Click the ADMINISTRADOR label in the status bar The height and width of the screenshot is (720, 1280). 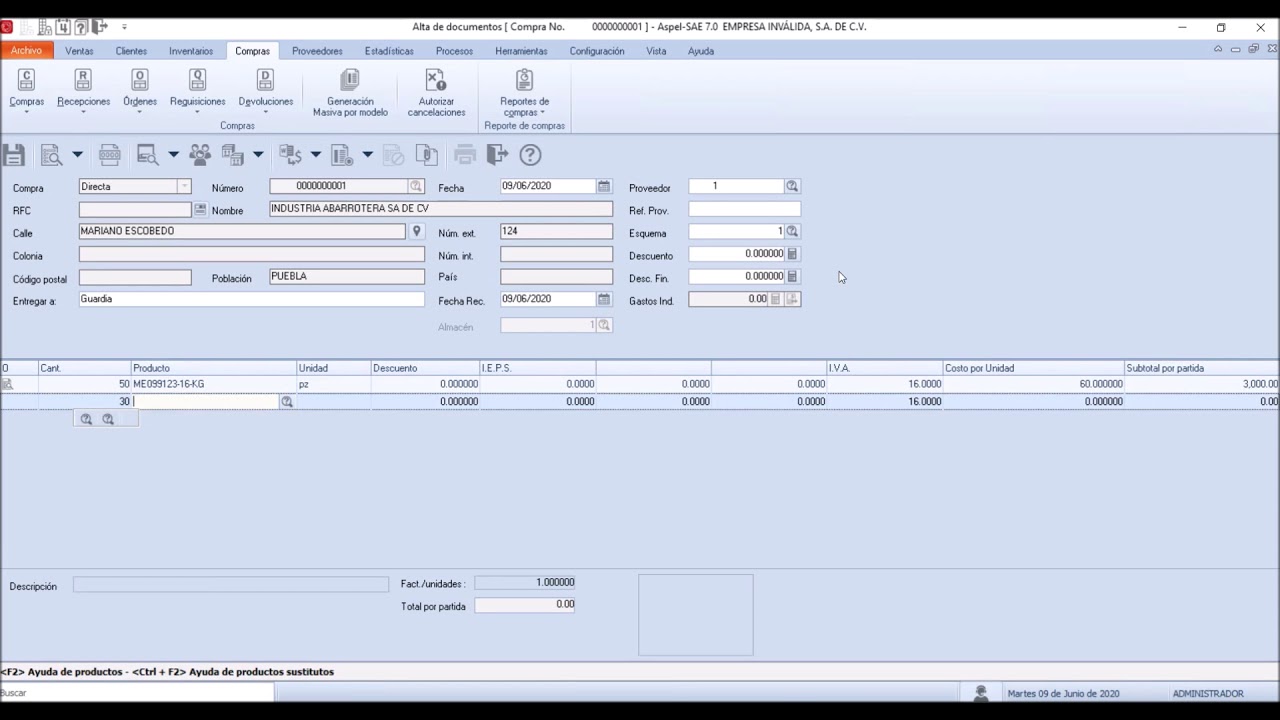pos(1208,694)
